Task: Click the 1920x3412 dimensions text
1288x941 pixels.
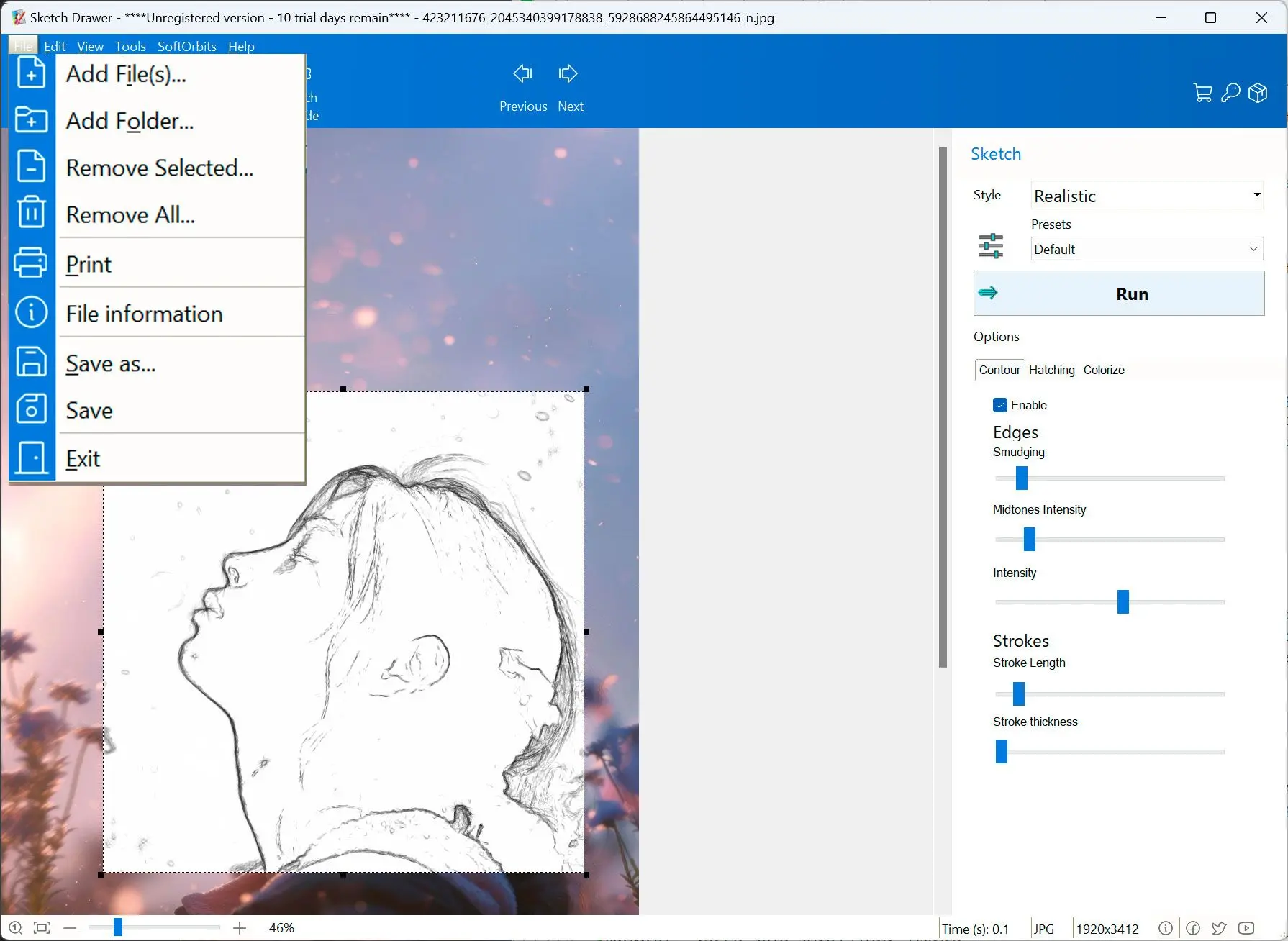Action: pos(1107,929)
